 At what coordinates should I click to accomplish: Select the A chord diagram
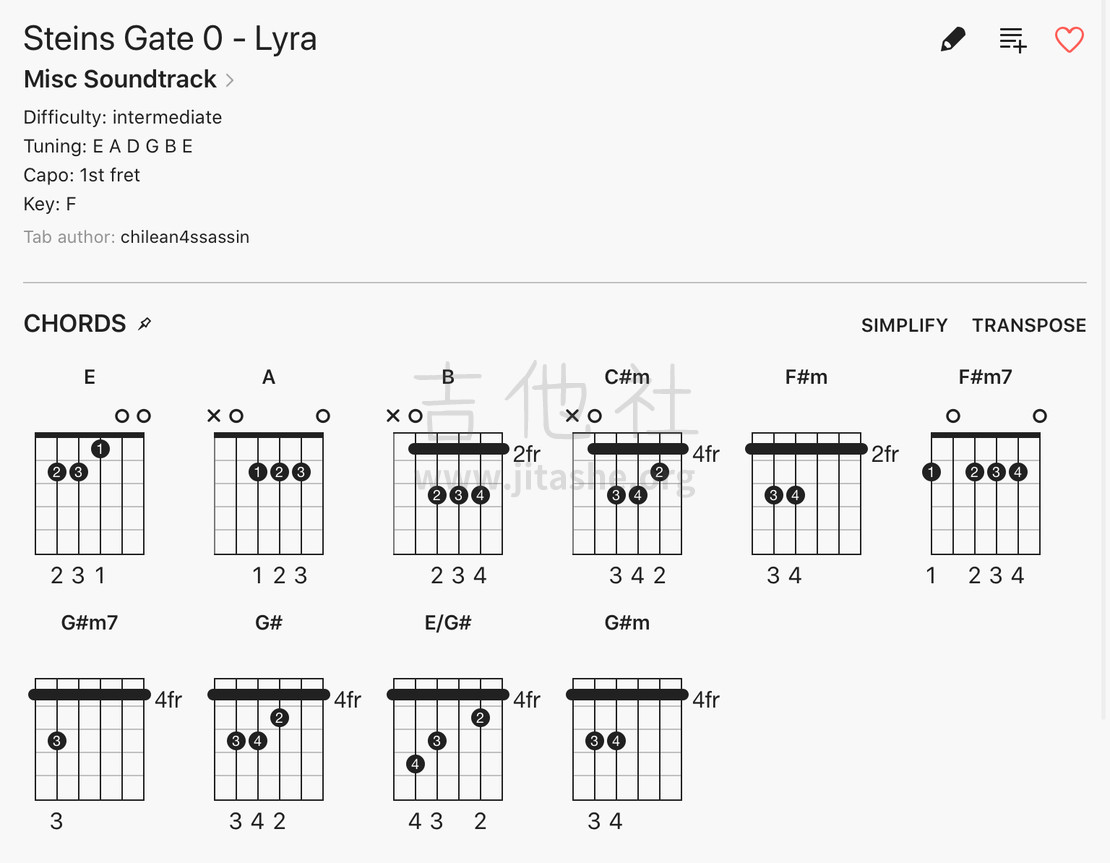tap(269, 478)
